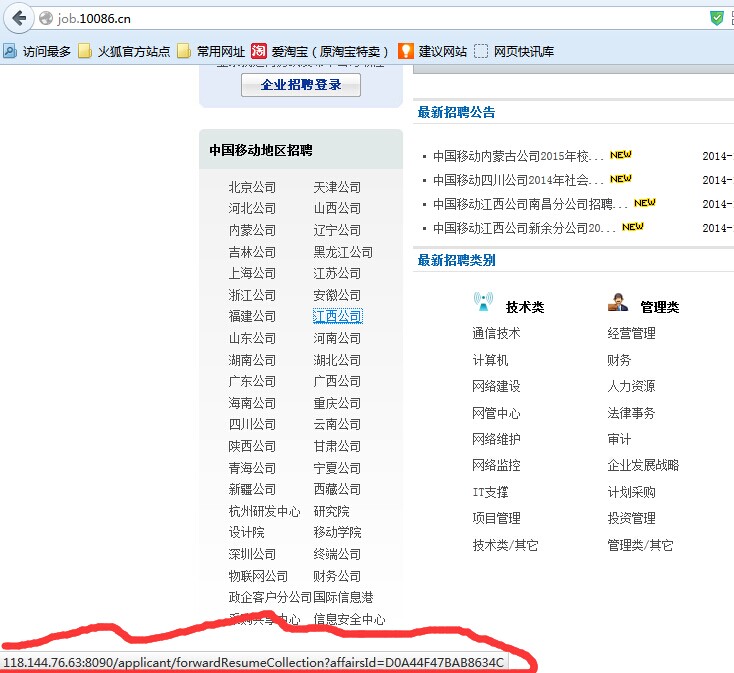Open the 移动学院 link
This screenshot has height=673, width=734.
coord(337,533)
